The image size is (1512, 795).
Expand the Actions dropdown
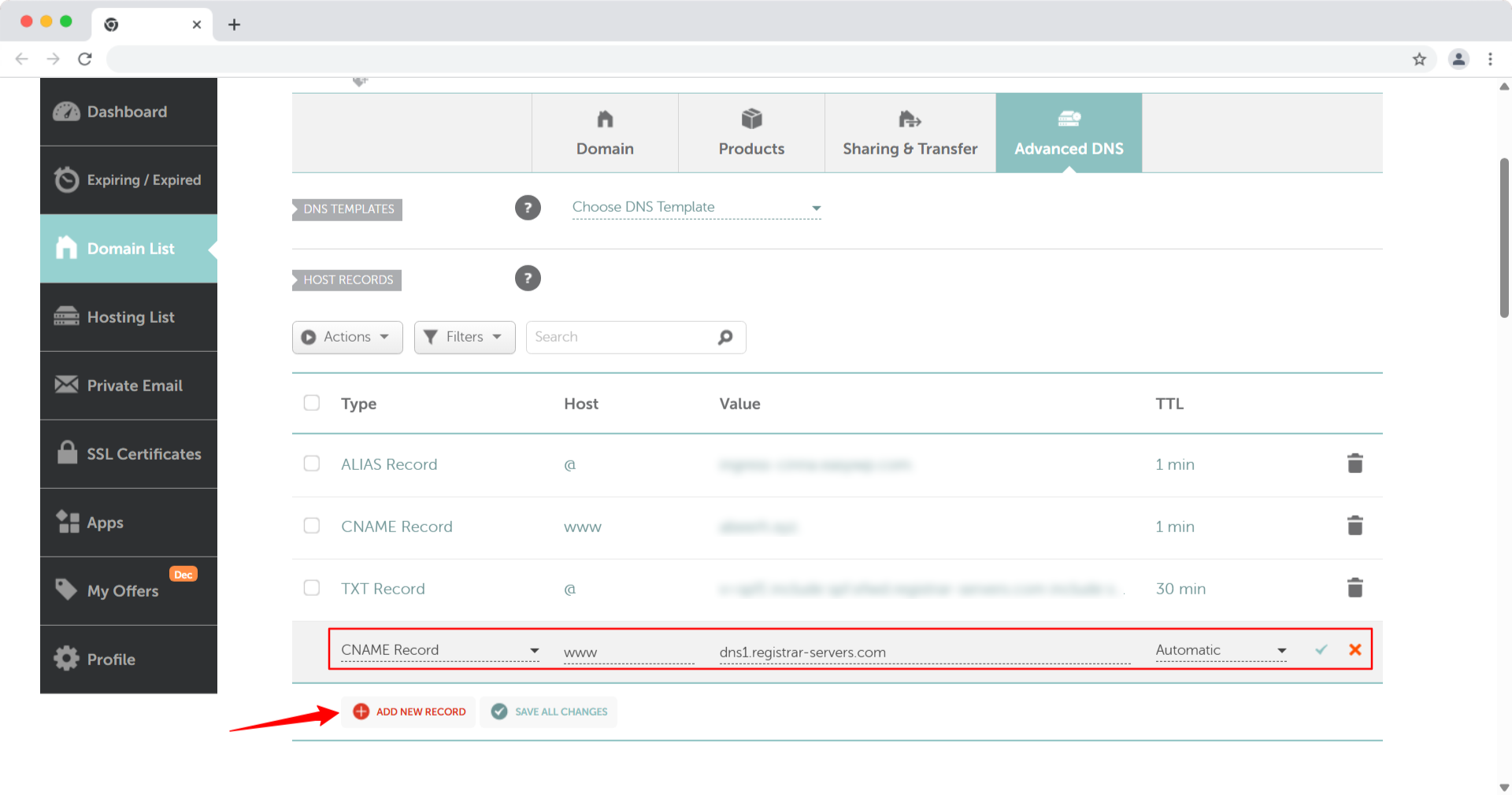click(346, 337)
